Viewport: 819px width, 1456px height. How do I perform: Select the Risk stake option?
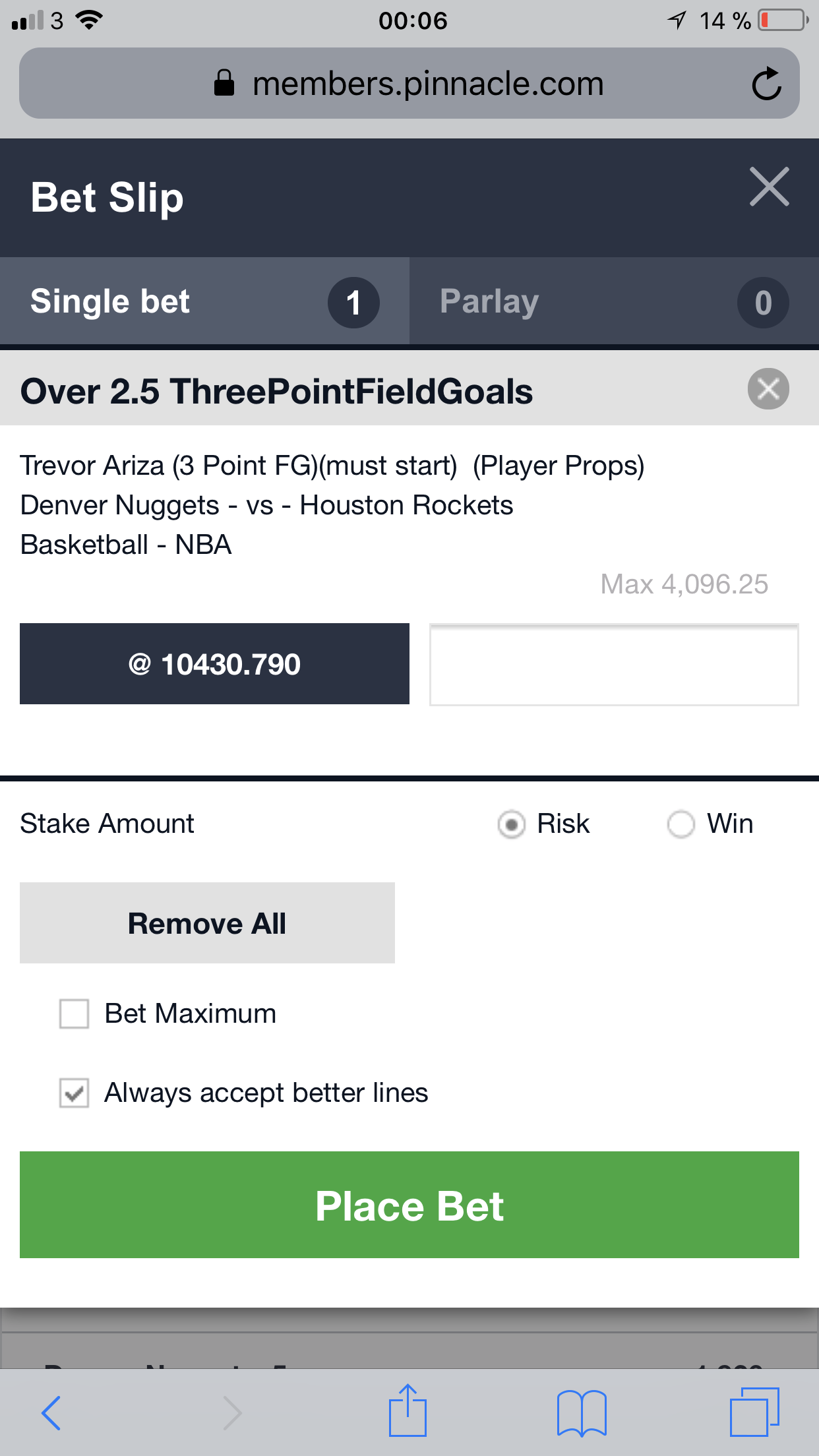point(511,824)
